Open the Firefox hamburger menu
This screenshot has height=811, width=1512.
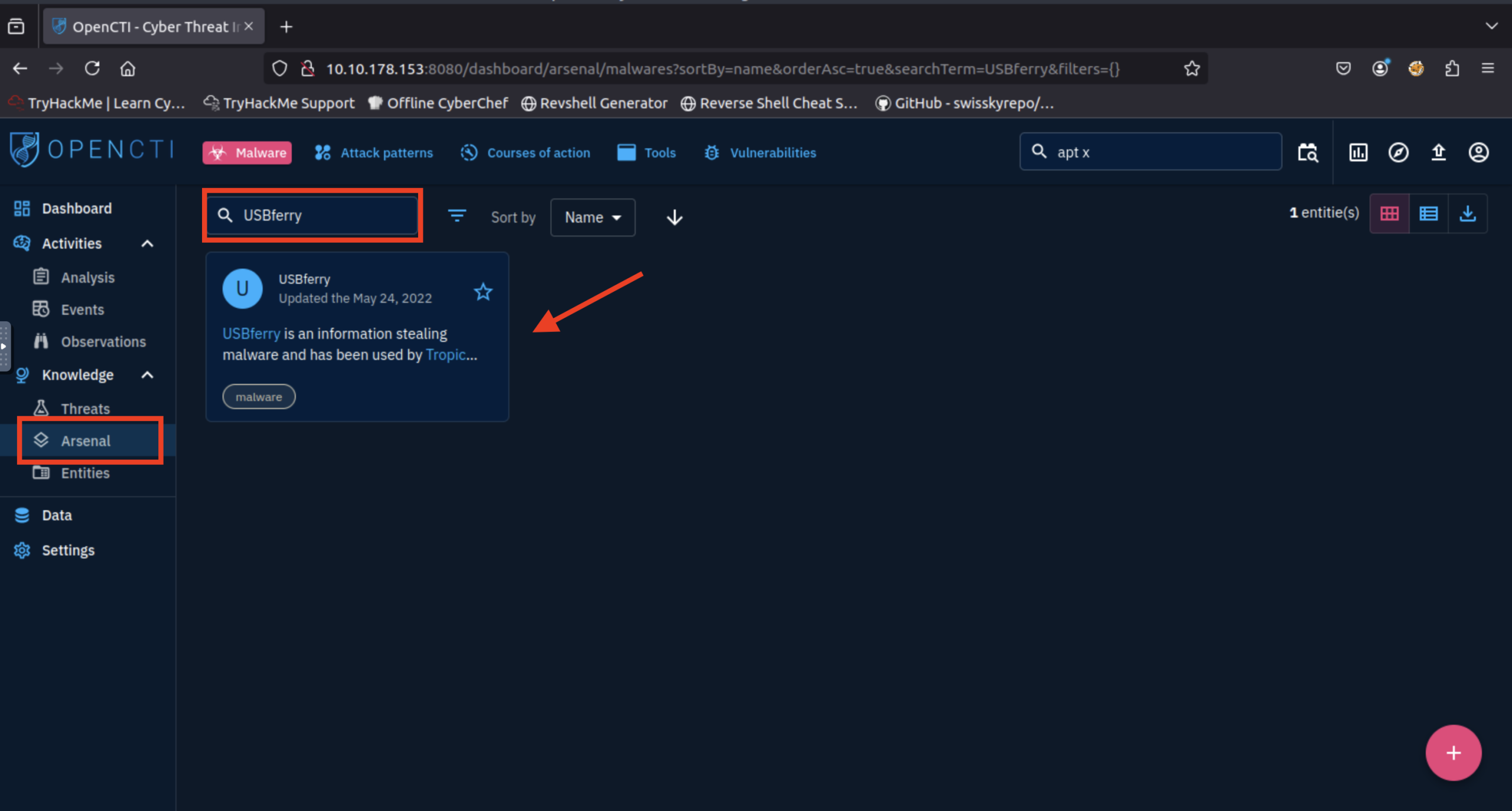point(1488,69)
